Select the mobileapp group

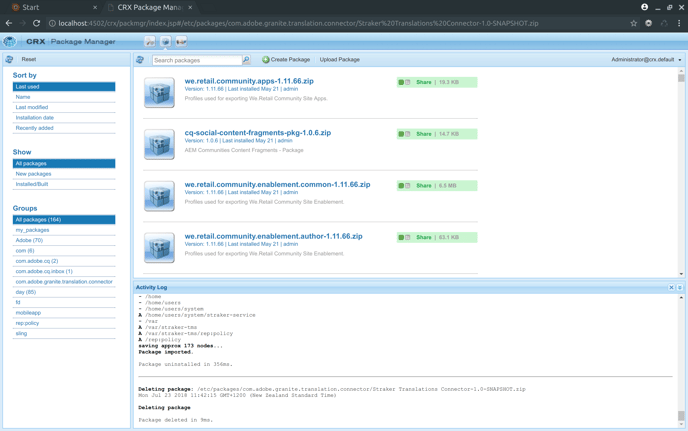click(x=64, y=313)
